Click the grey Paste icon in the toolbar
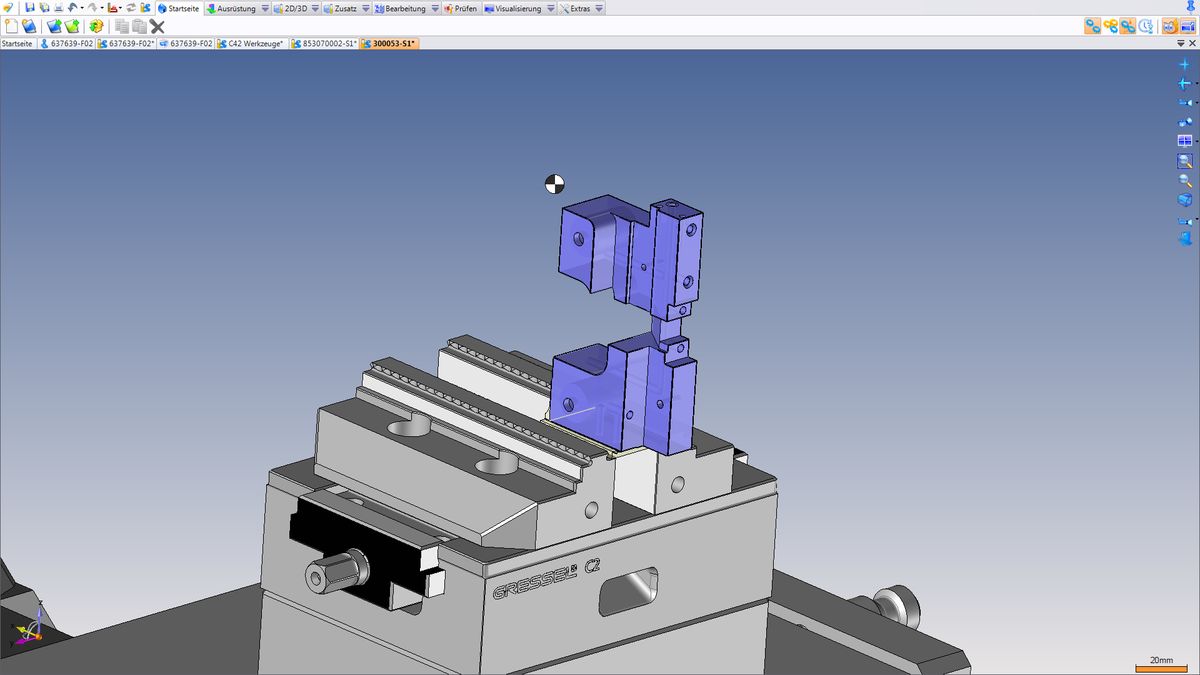 click(x=139, y=26)
